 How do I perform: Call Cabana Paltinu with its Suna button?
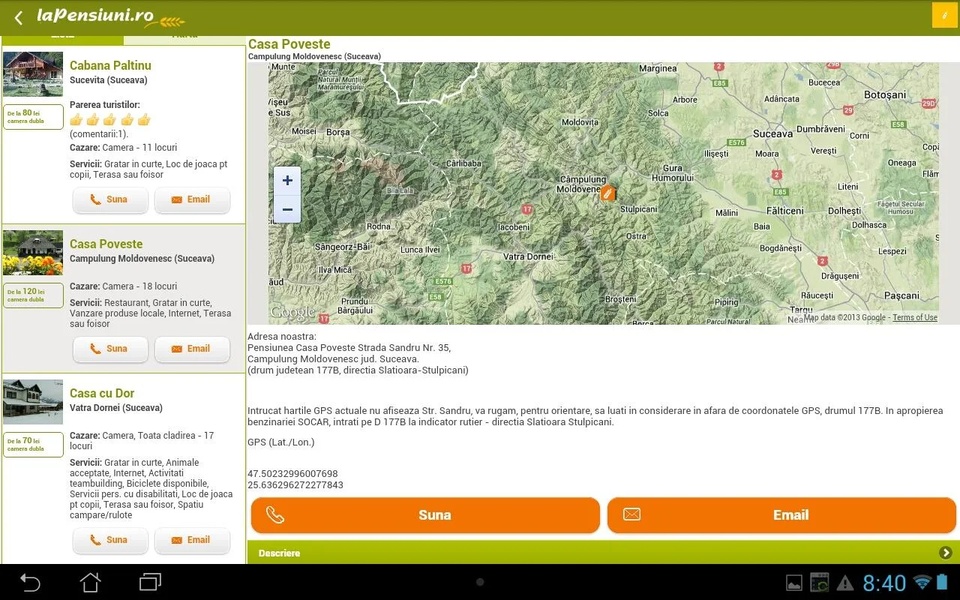pos(110,200)
